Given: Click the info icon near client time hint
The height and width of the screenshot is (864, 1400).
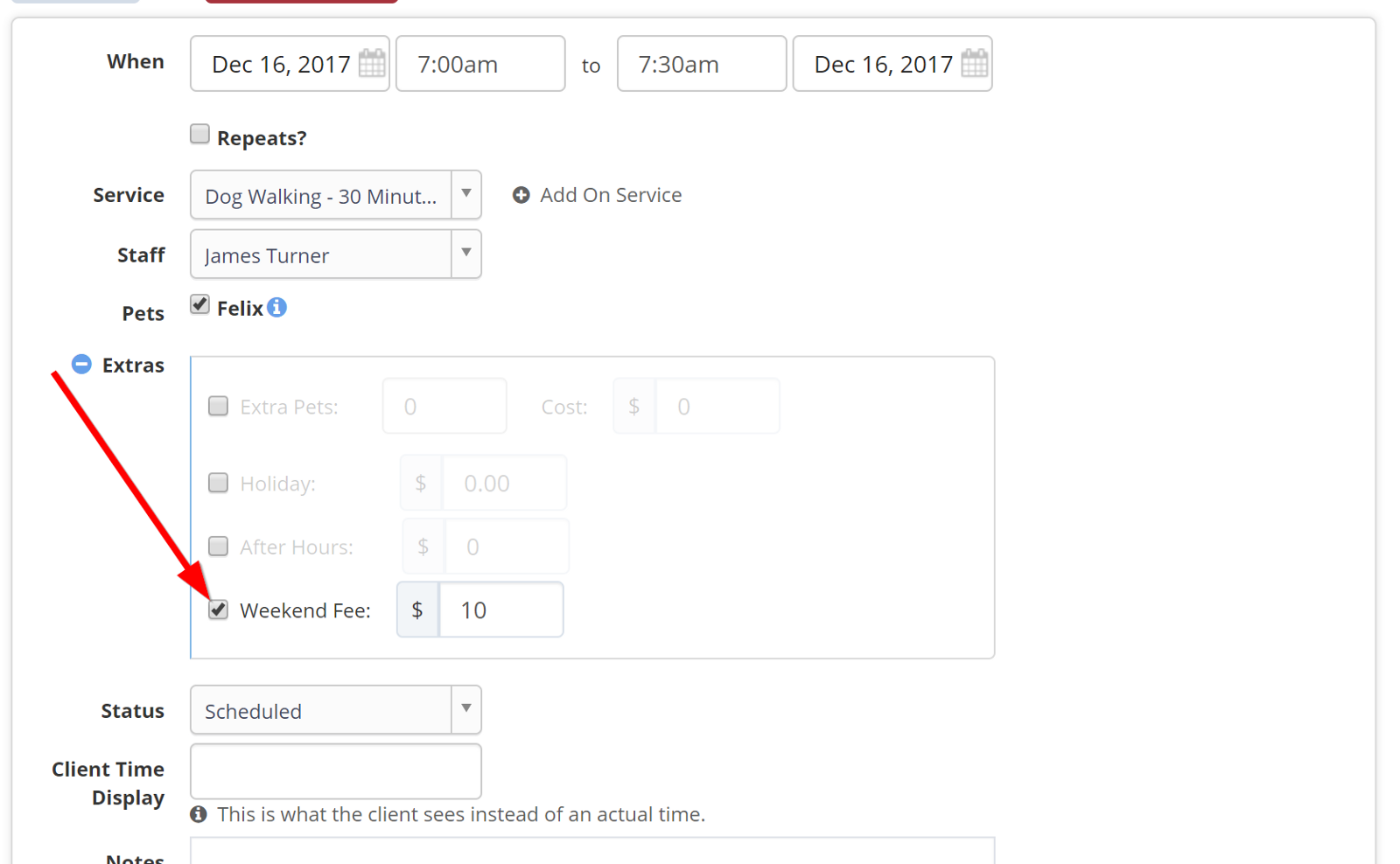Looking at the screenshot, I should (199, 814).
